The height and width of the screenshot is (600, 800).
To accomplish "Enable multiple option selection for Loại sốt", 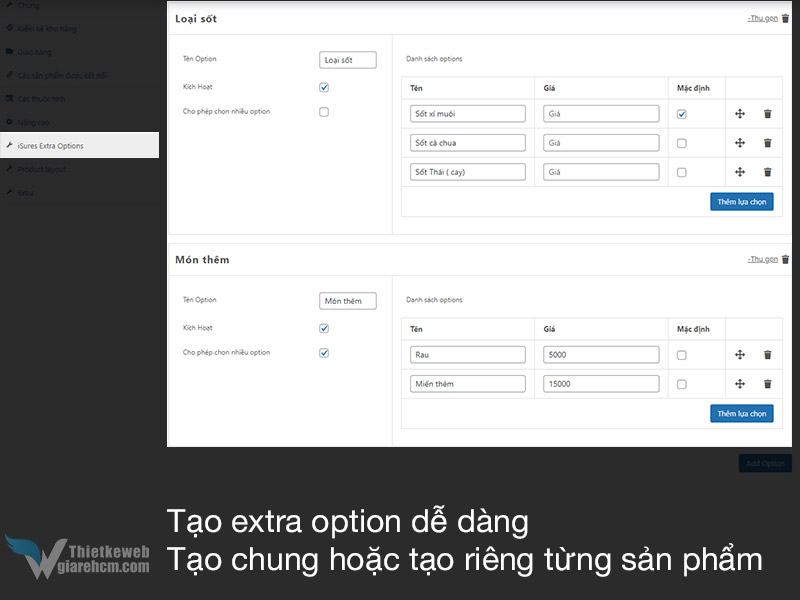I will click(x=324, y=112).
